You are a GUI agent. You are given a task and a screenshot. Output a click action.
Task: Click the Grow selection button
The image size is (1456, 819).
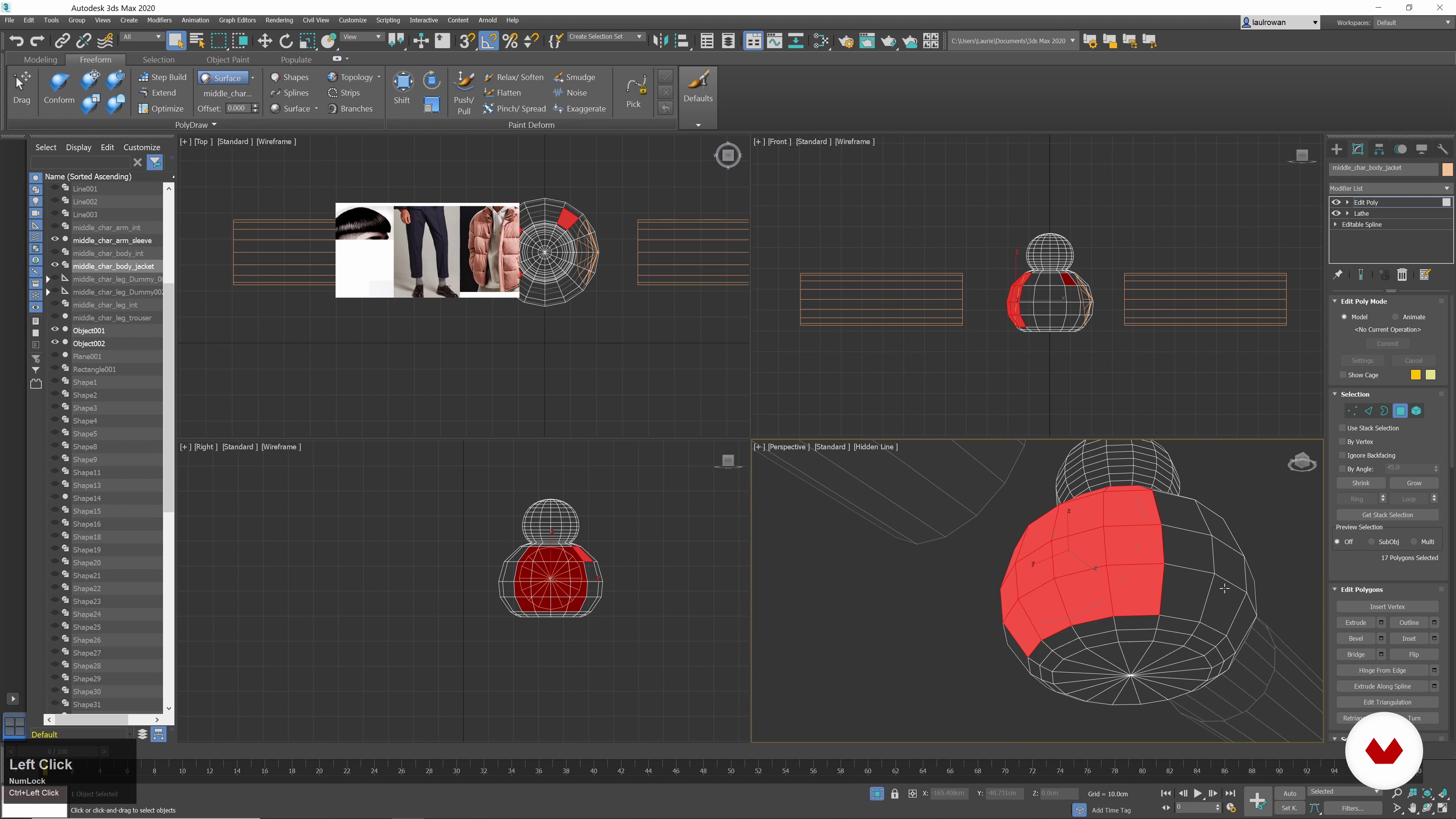tap(1414, 483)
